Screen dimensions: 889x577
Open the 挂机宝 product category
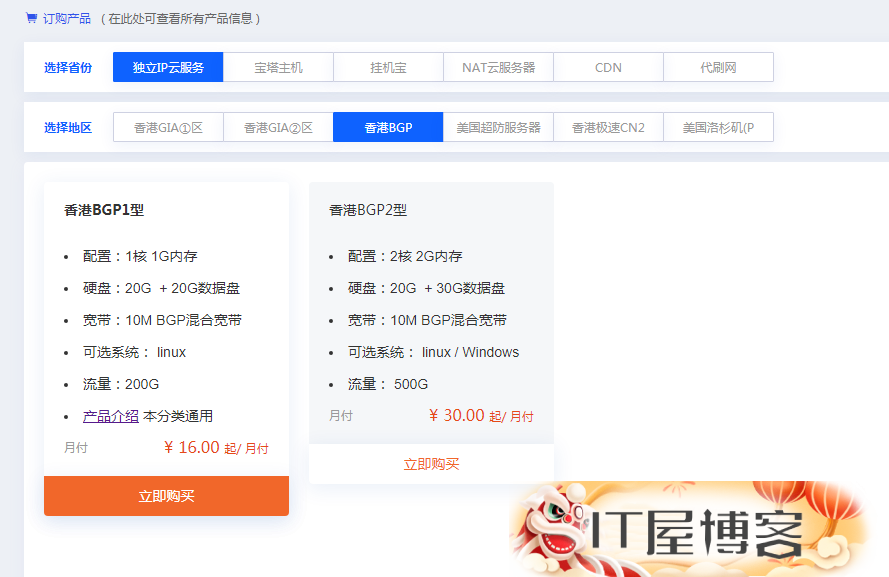[x=388, y=67]
